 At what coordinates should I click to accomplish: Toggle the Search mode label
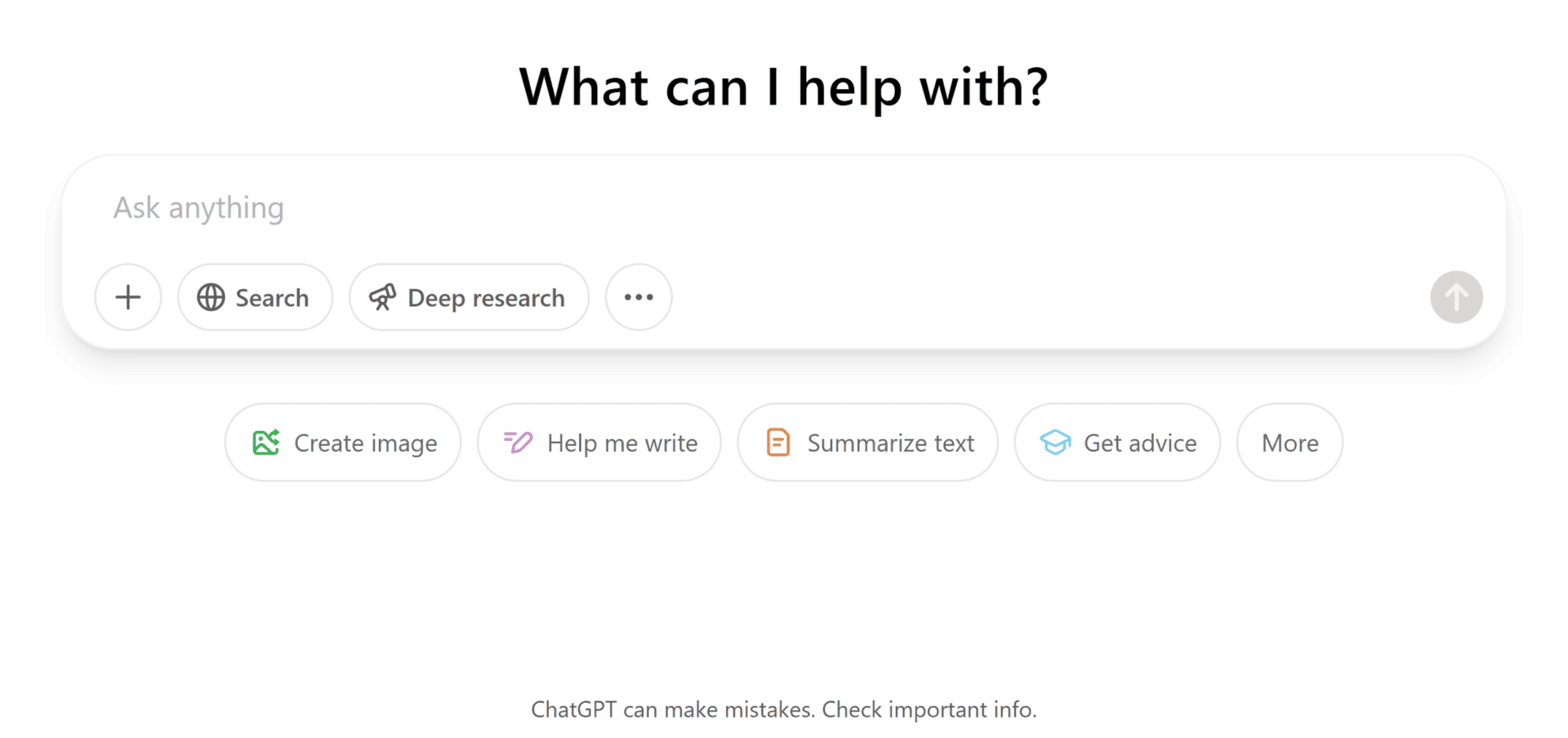click(272, 298)
